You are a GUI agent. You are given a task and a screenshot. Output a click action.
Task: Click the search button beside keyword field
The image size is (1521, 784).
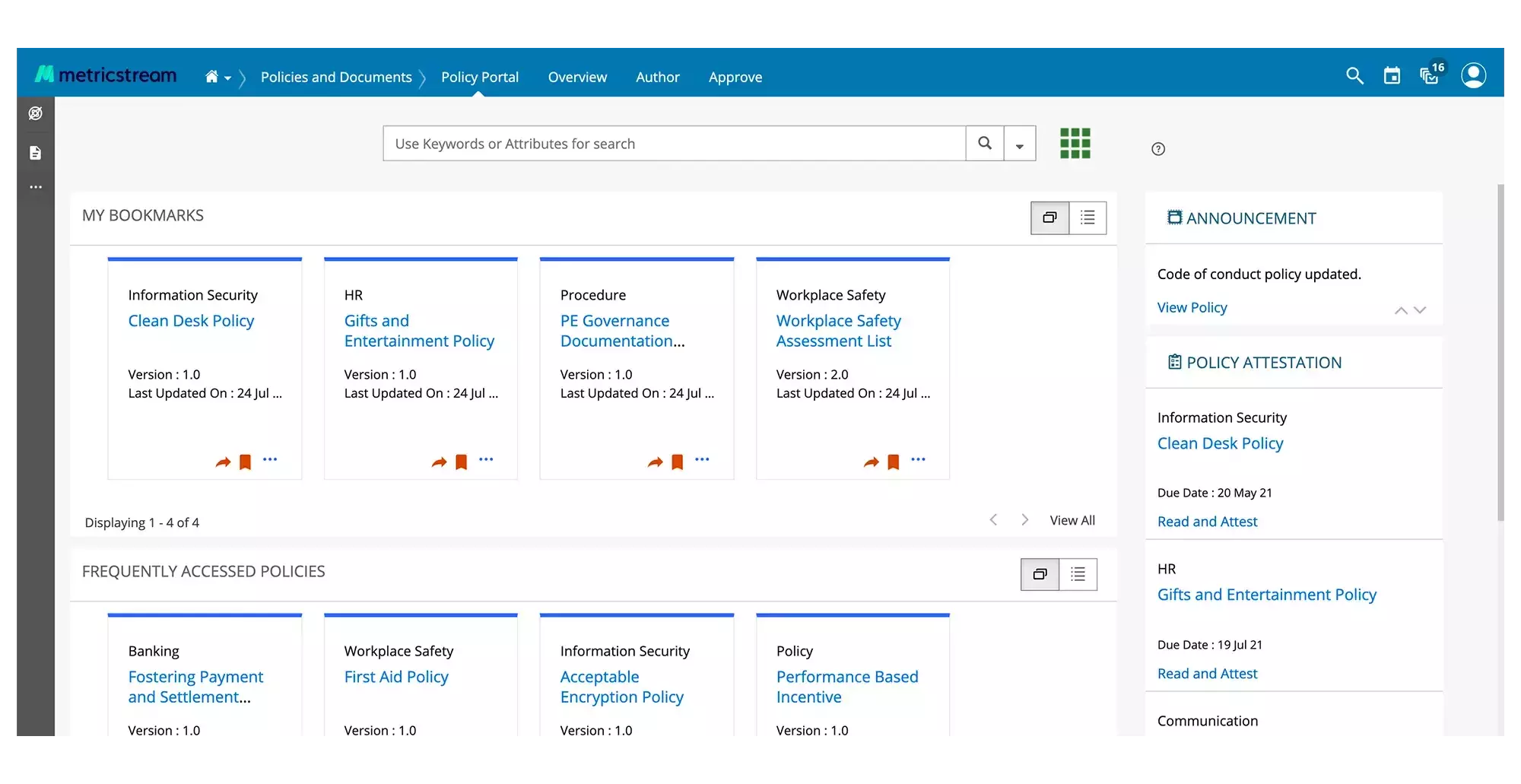pos(985,144)
